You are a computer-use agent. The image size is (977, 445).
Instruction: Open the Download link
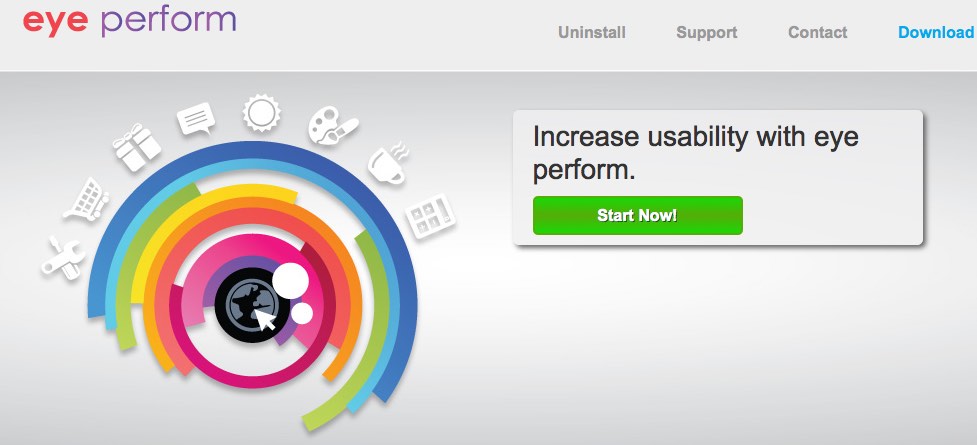point(936,32)
